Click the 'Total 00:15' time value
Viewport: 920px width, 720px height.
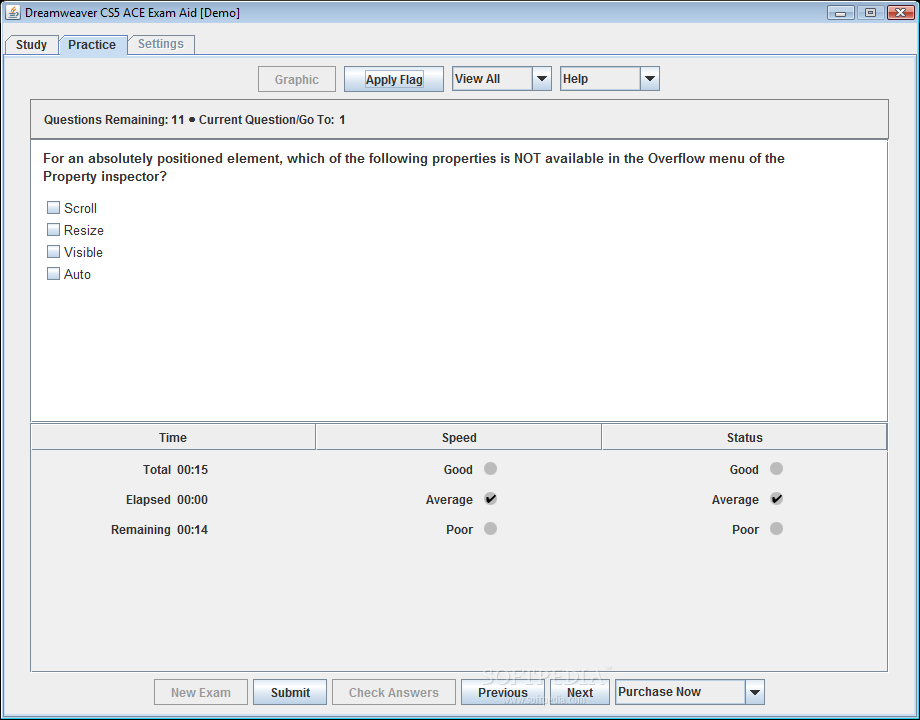point(175,469)
